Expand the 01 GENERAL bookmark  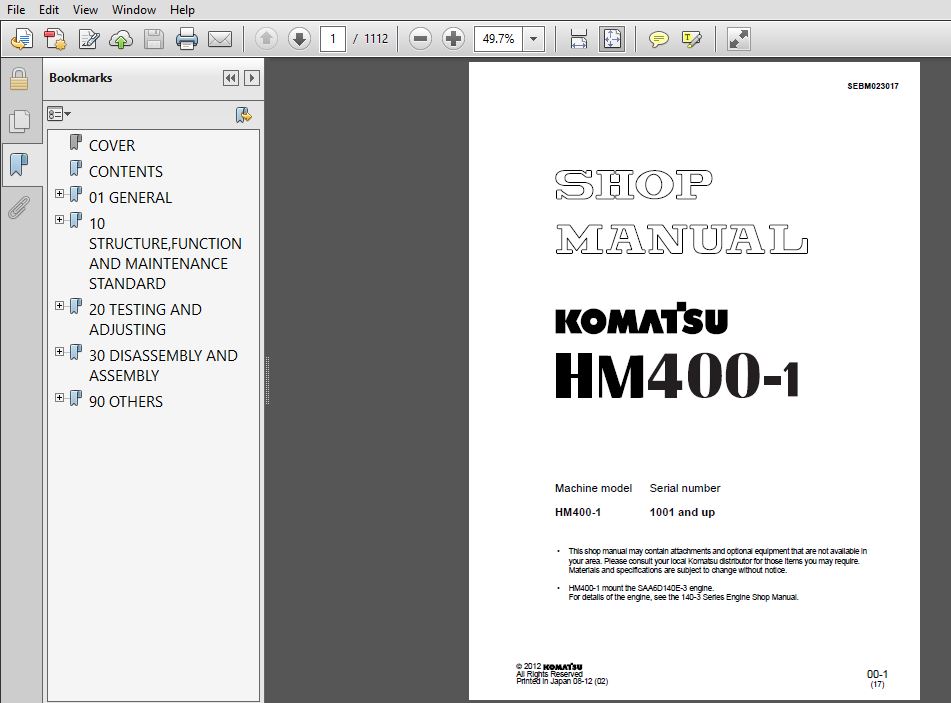pyautogui.click(x=60, y=194)
